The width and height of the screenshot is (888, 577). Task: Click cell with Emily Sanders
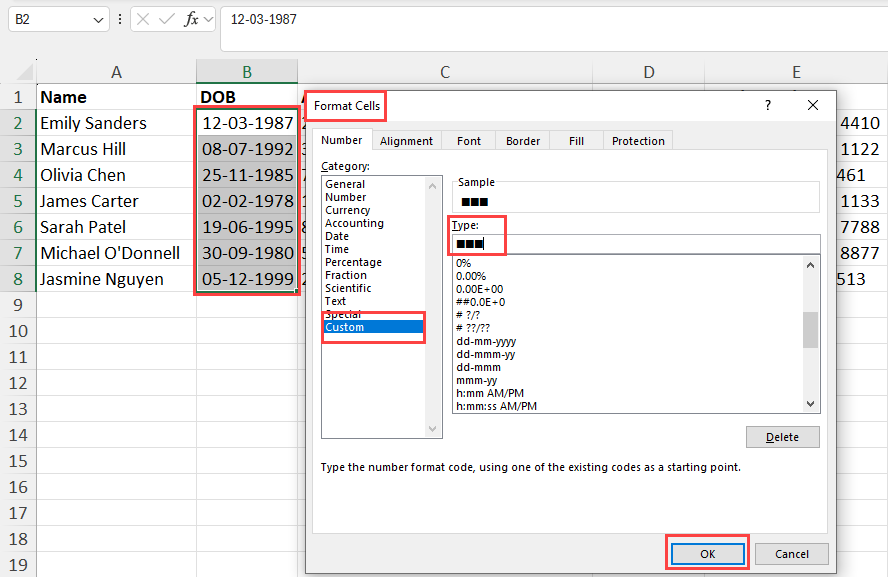click(x=116, y=123)
